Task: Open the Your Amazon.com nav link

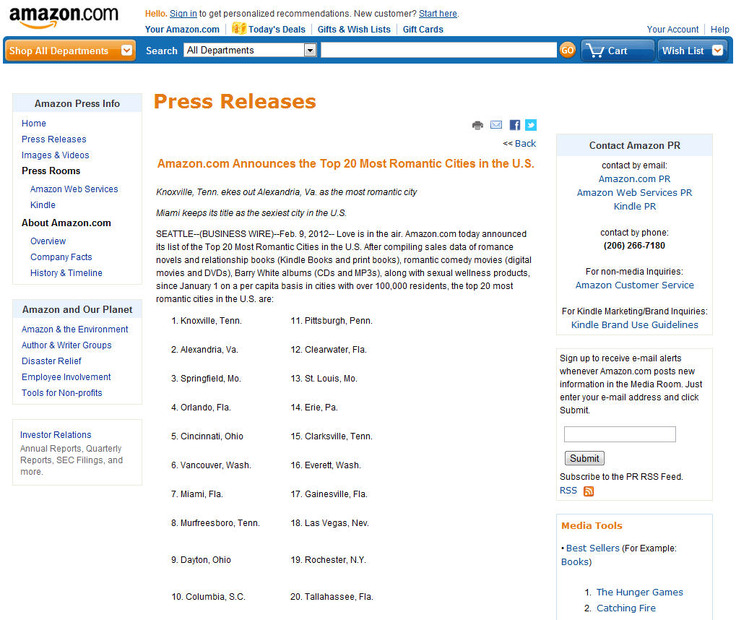Action: pyautogui.click(x=182, y=29)
